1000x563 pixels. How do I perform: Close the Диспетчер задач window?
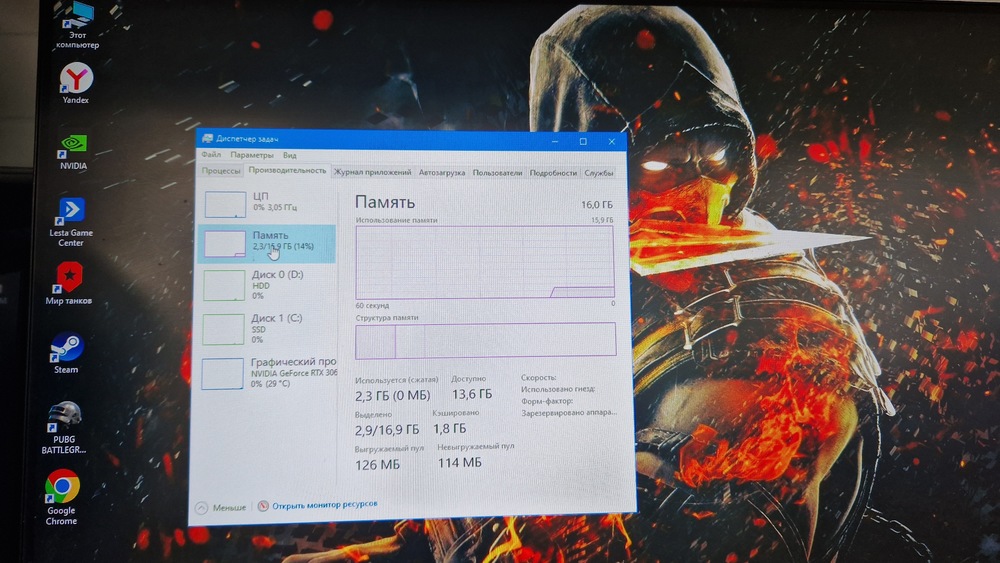coord(612,142)
